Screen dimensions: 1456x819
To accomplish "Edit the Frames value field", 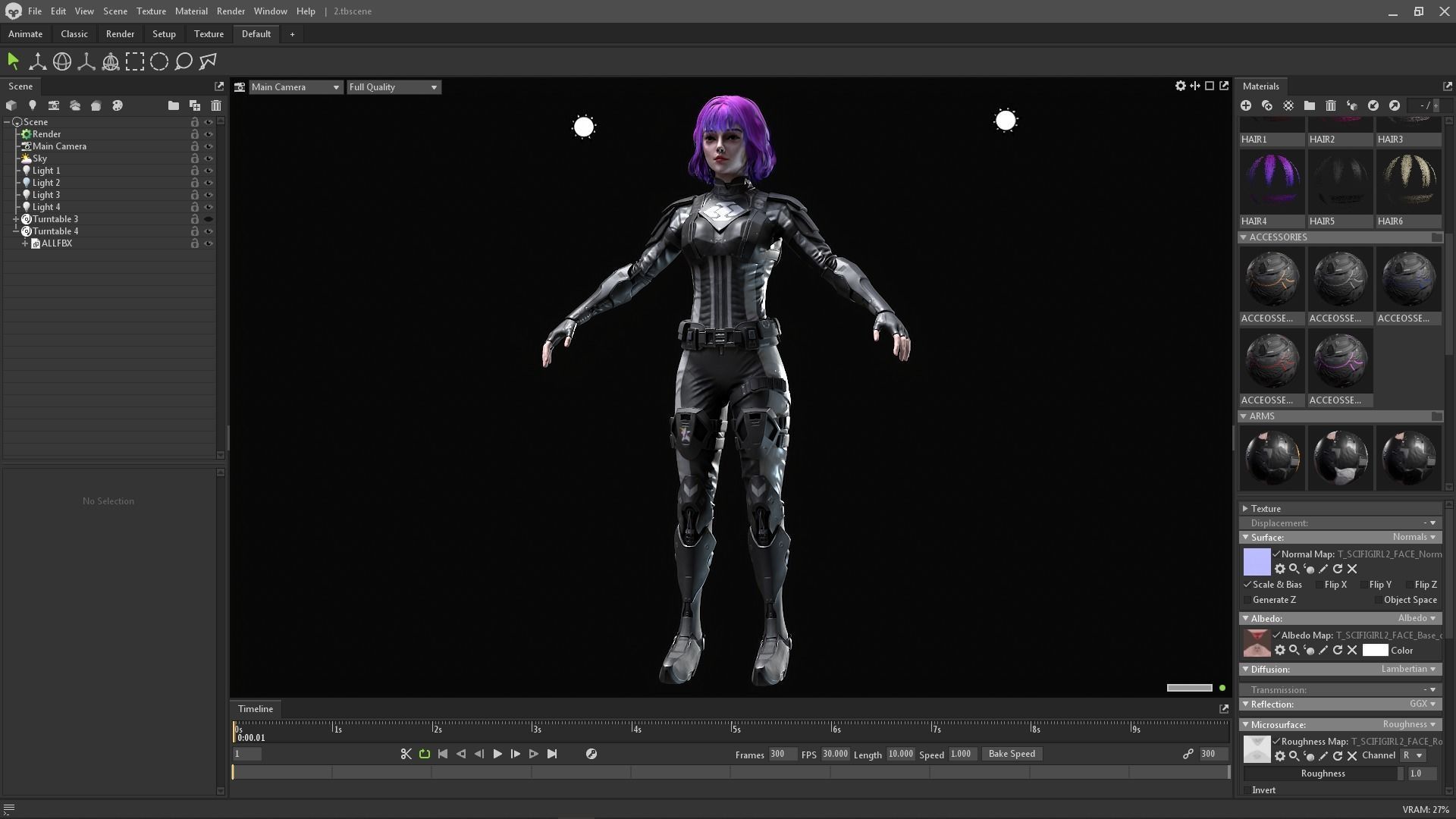I will 782,754.
